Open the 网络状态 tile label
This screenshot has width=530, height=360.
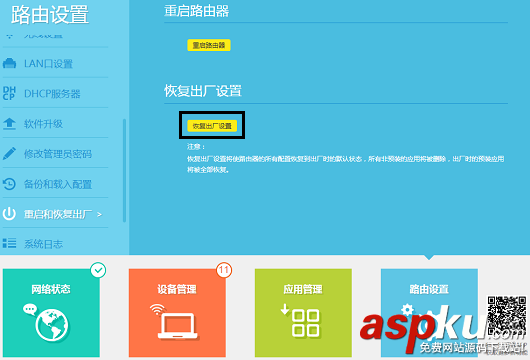pos(51,289)
